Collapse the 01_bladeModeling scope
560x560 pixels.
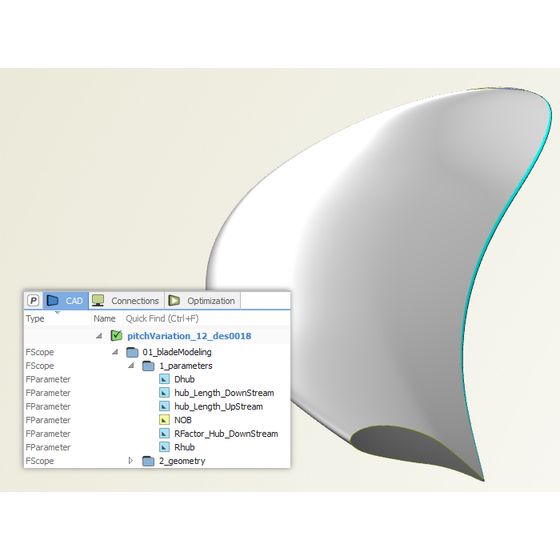[115, 352]
